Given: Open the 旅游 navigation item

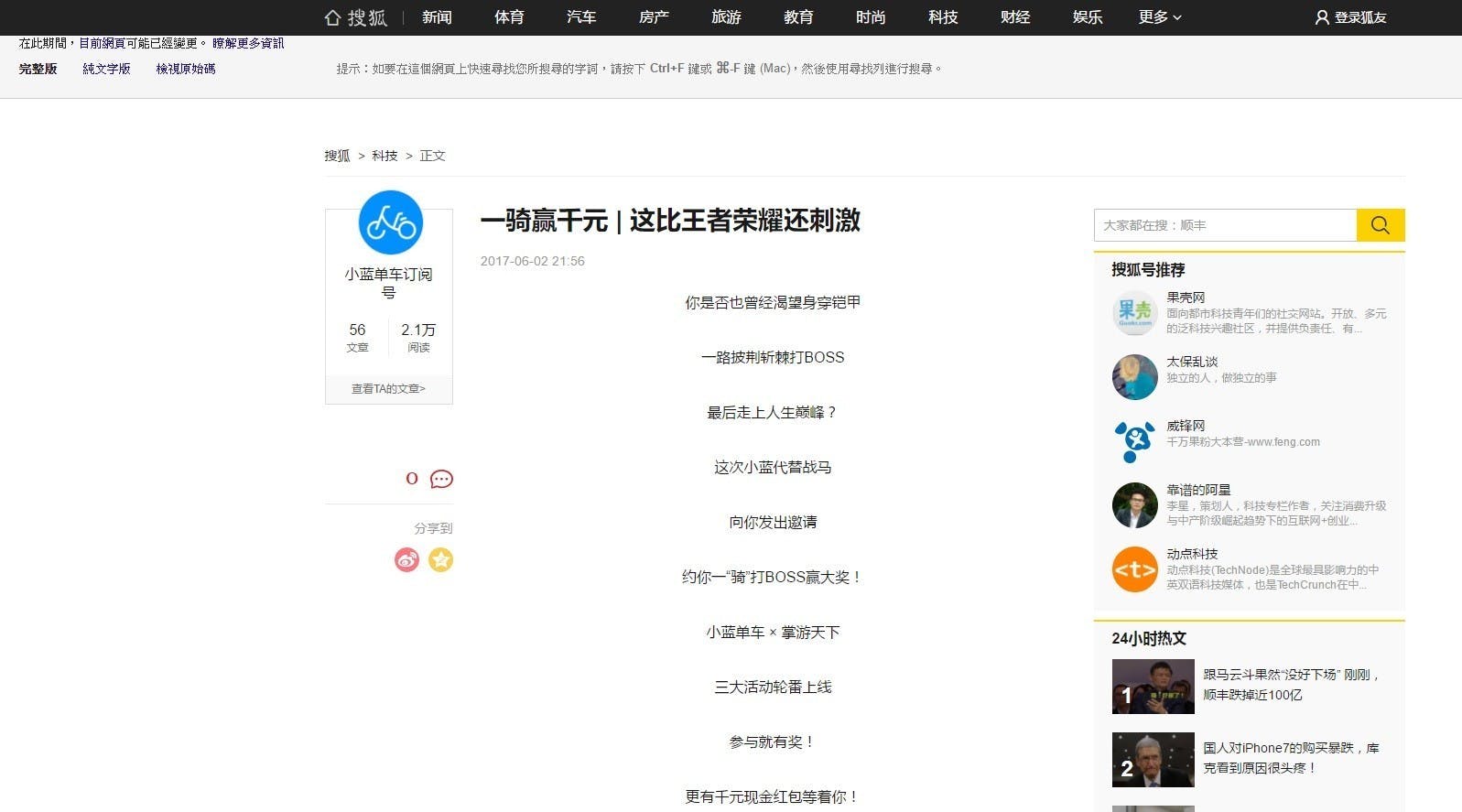Looking at the screenshot, I should pyautogui.click(x=726, y=17).
